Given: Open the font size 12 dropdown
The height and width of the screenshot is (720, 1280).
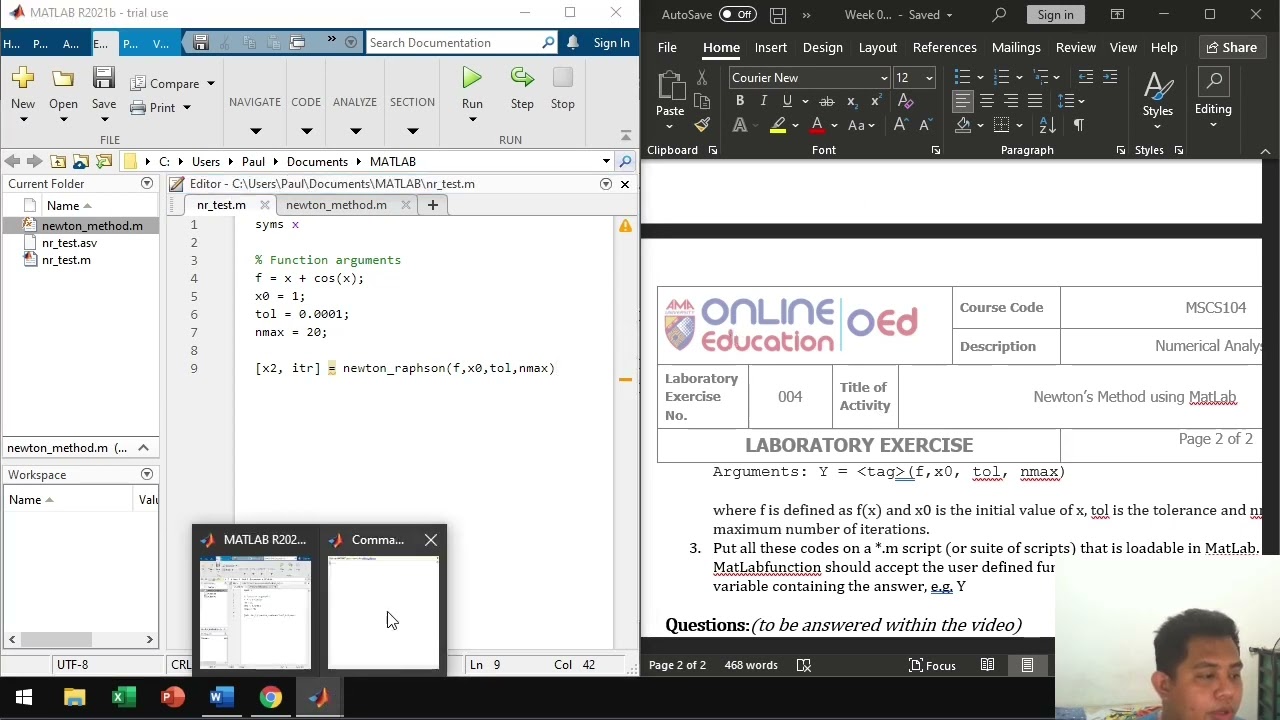Looking at the screenshot, I should point(929,78).
